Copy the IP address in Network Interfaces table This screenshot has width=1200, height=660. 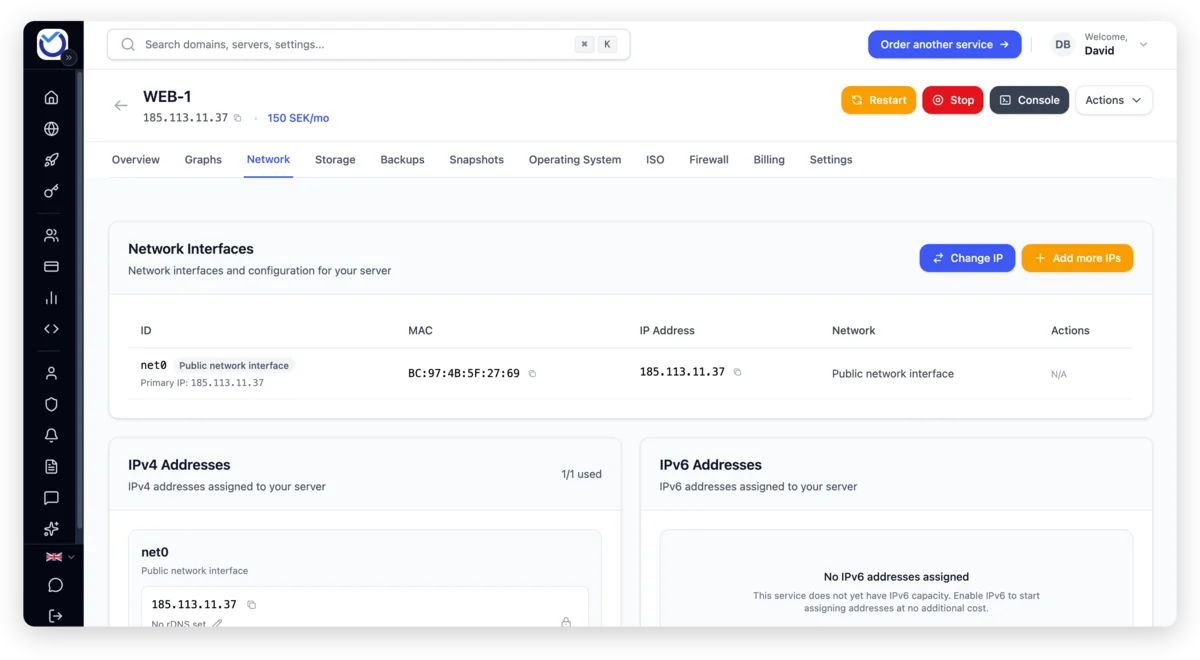(738, 372)
